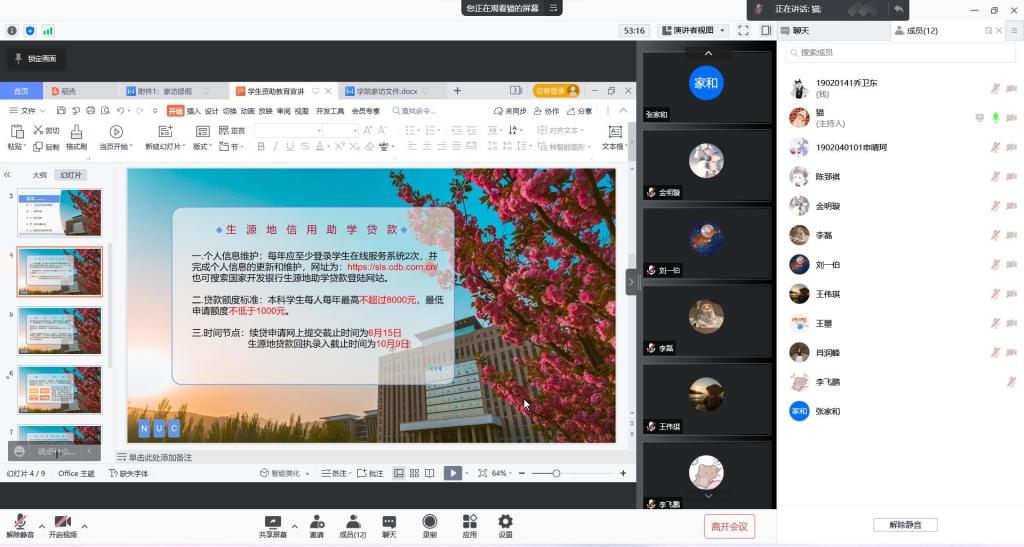Toggle microphone for member 李磊
Screen dimensions: 1024x547
pyautogui.click(x=995, y=235)
